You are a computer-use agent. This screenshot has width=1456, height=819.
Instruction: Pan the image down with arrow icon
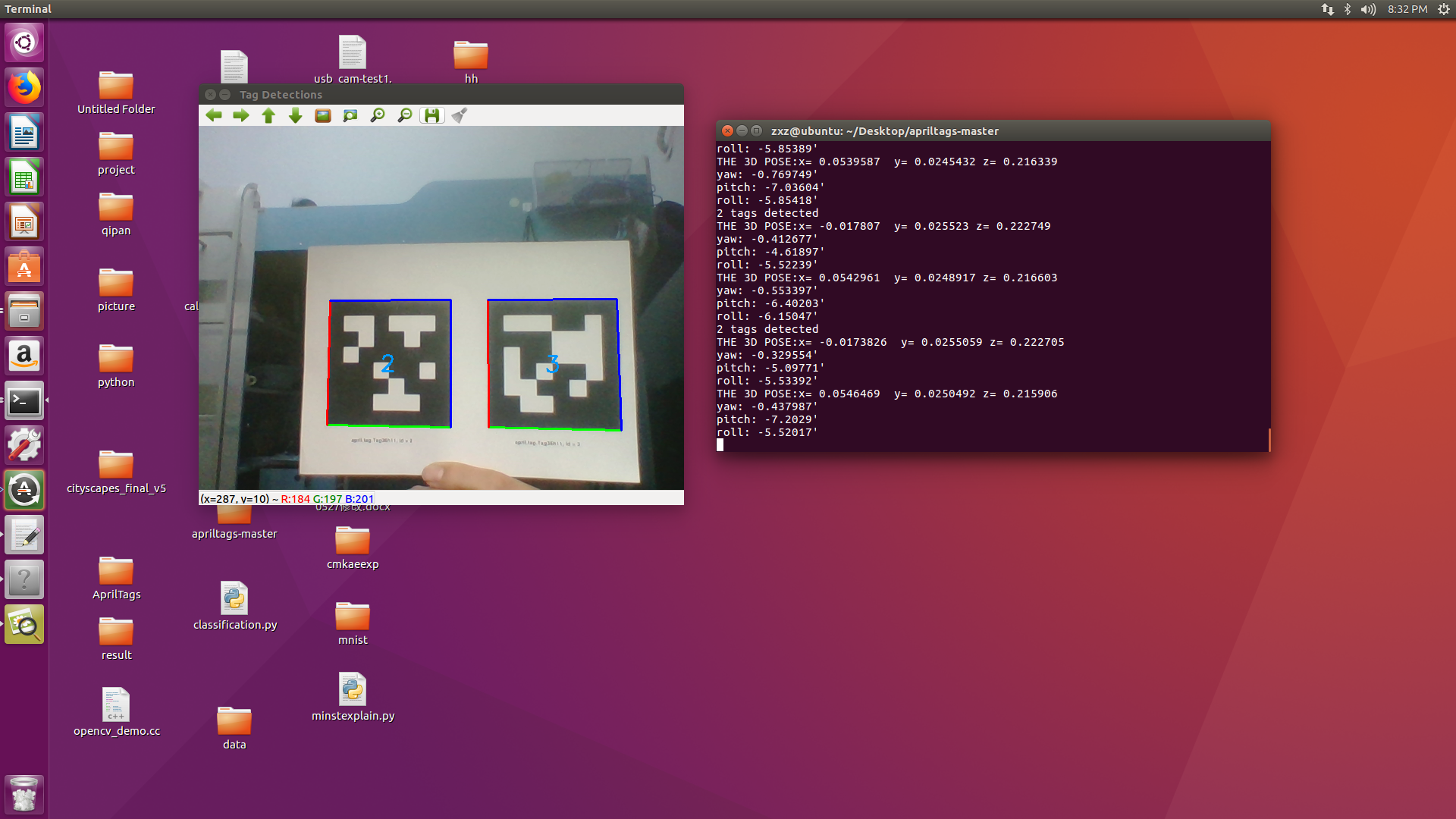(296, 115)
